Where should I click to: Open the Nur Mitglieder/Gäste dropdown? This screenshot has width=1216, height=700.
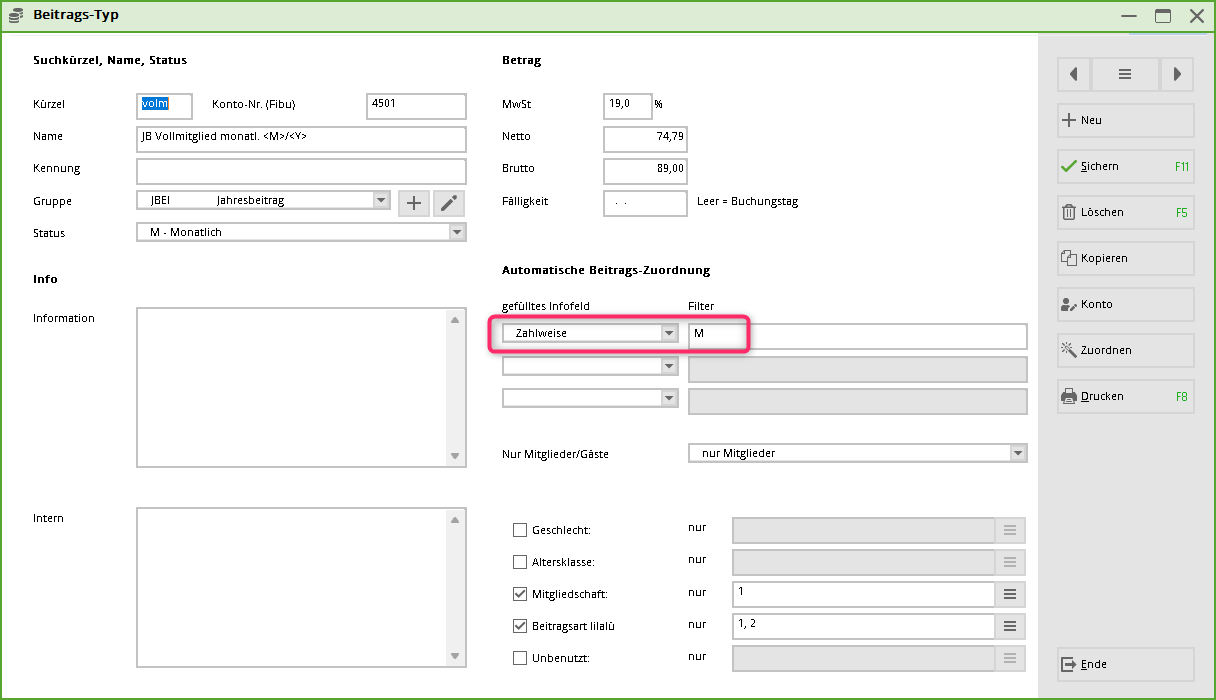click(1017, 453)
